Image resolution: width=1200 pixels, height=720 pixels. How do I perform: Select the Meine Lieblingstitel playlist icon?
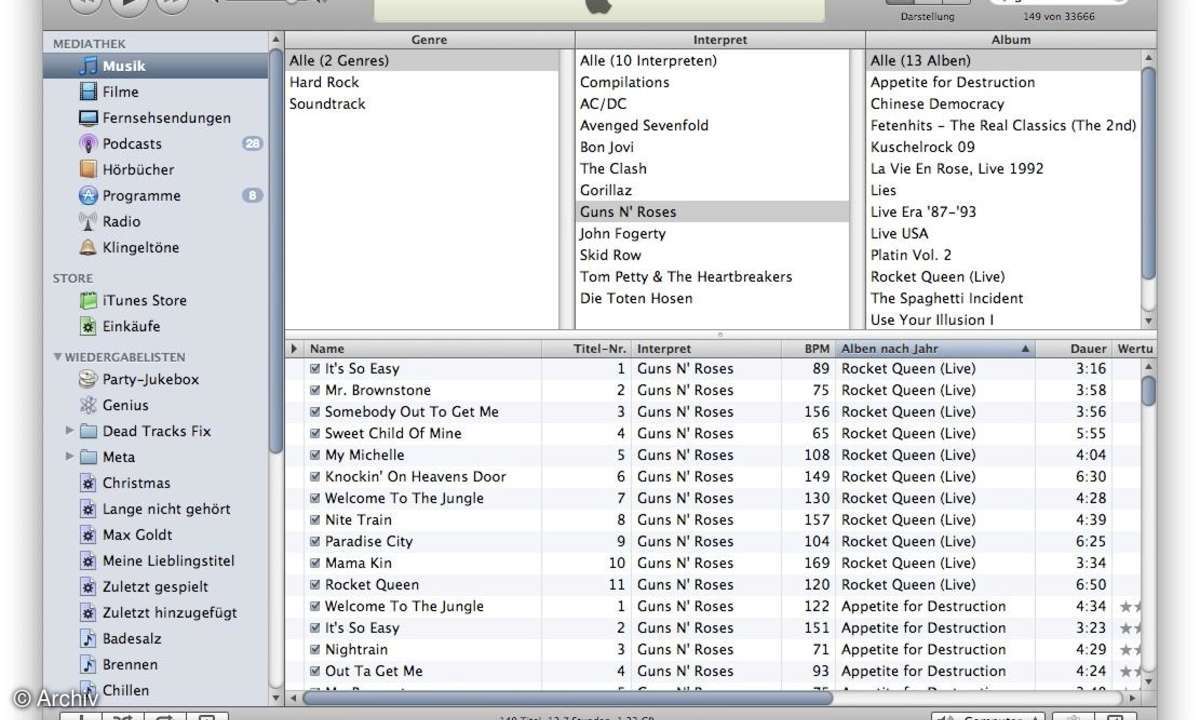[x=88, y=561]
